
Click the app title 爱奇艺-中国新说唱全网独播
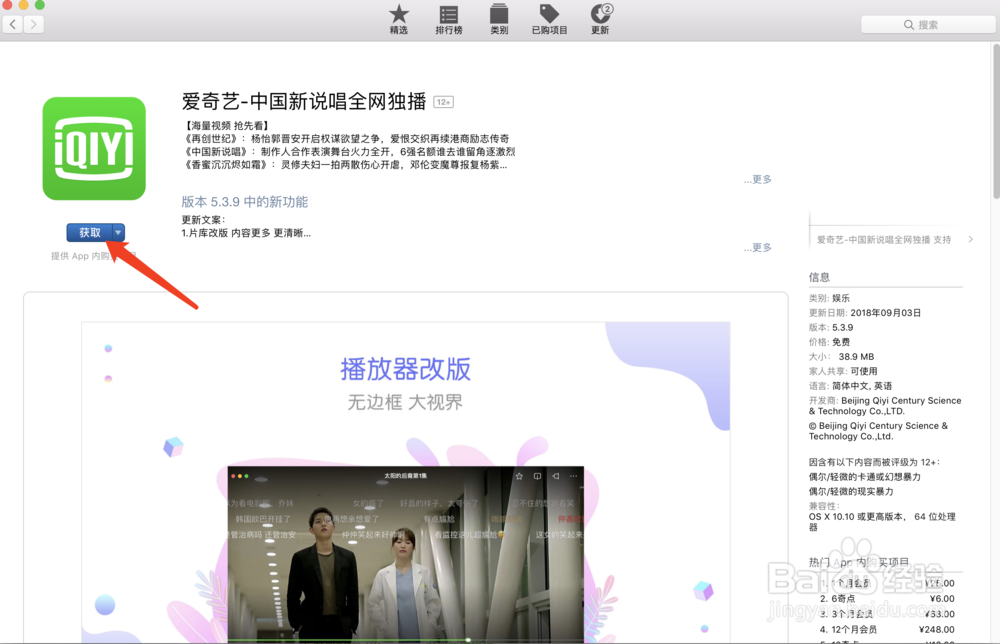304,101
